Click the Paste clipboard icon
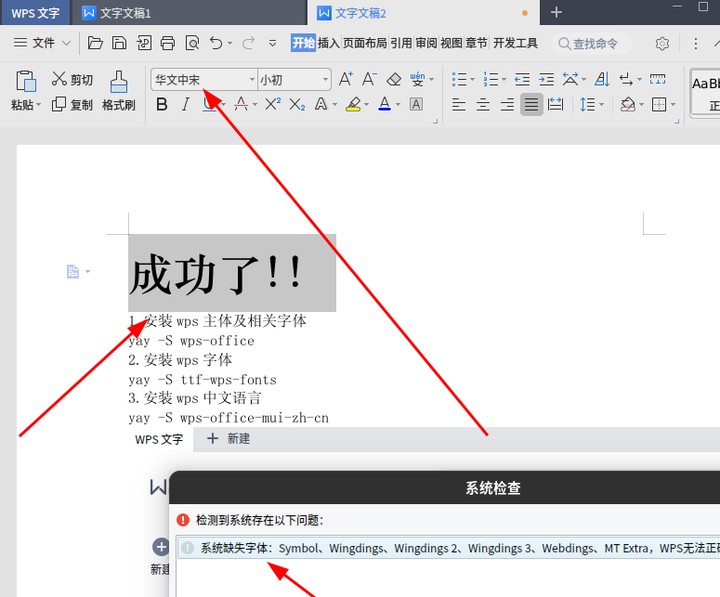720x597 pixels. pyautogui.click(x=26, y=81)
